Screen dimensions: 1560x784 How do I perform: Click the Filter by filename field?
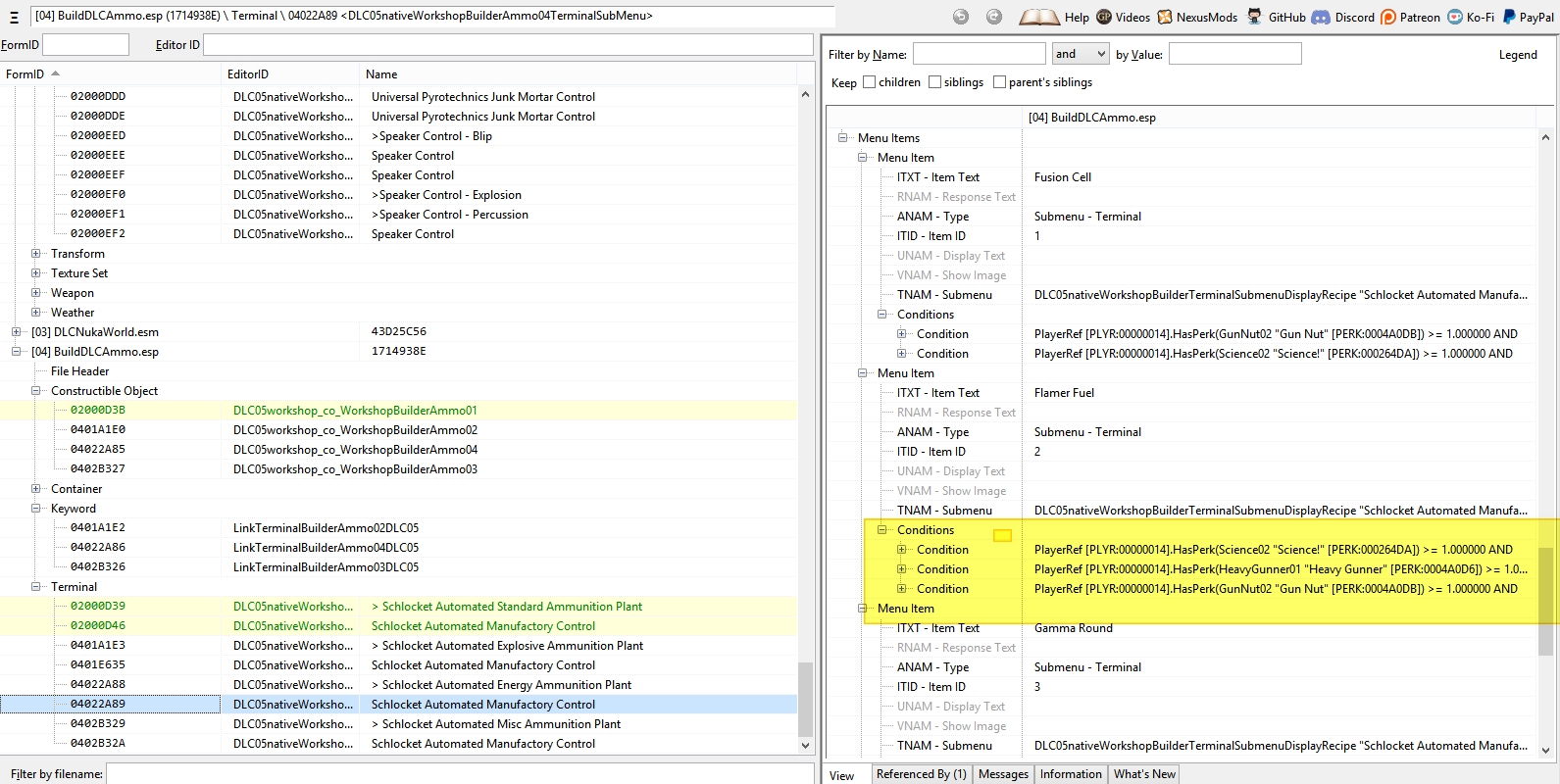click(461, 774)
